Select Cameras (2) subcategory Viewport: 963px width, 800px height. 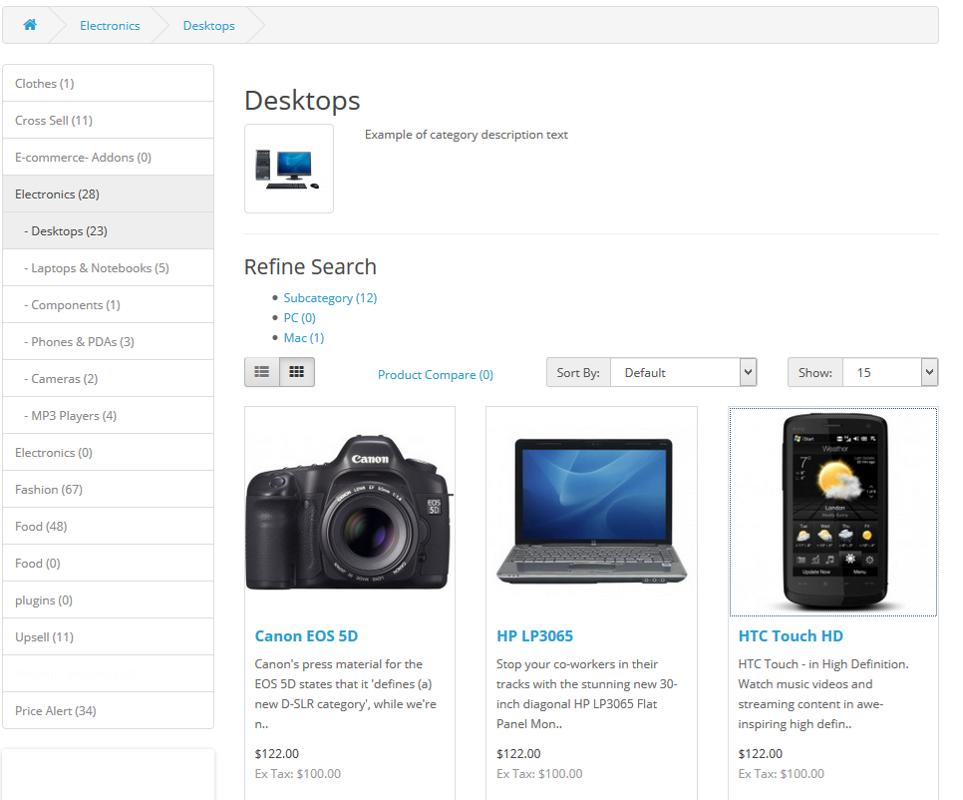click(108, 379)
